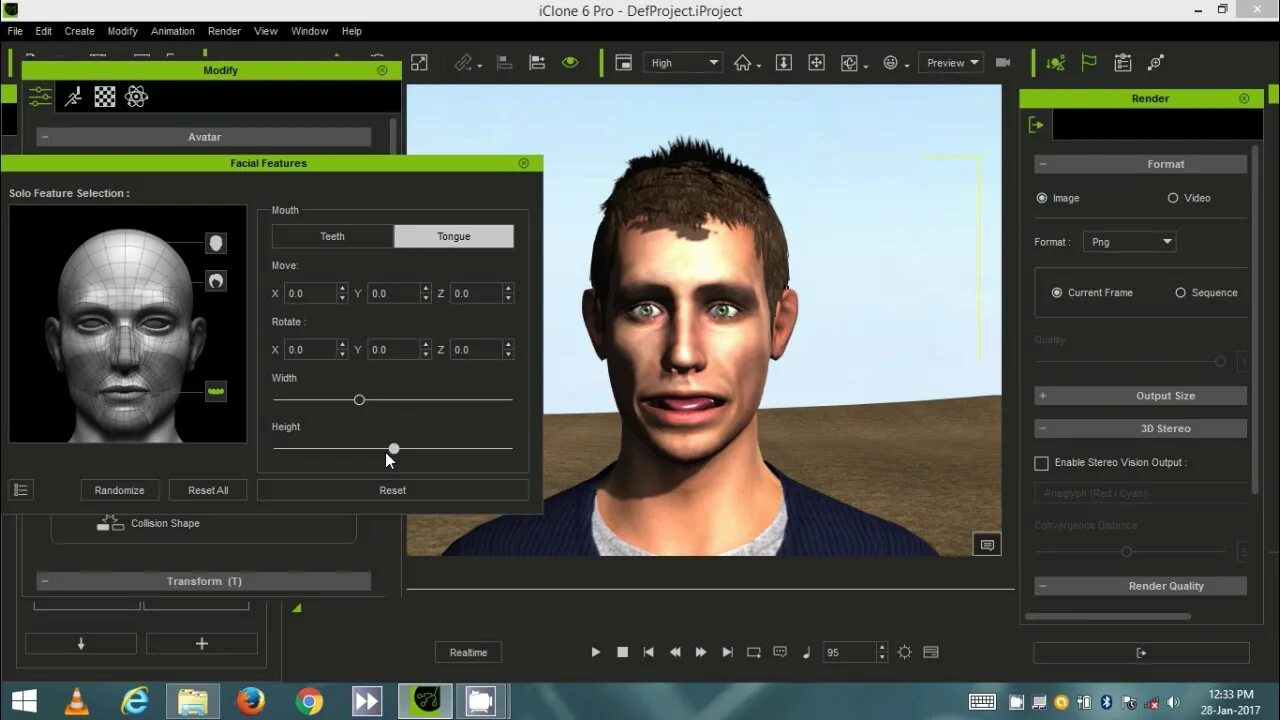Select the checkerboard Material tab icon
Image resolution: width=1280 pixels, height=720 pixels.
(105, 97)
